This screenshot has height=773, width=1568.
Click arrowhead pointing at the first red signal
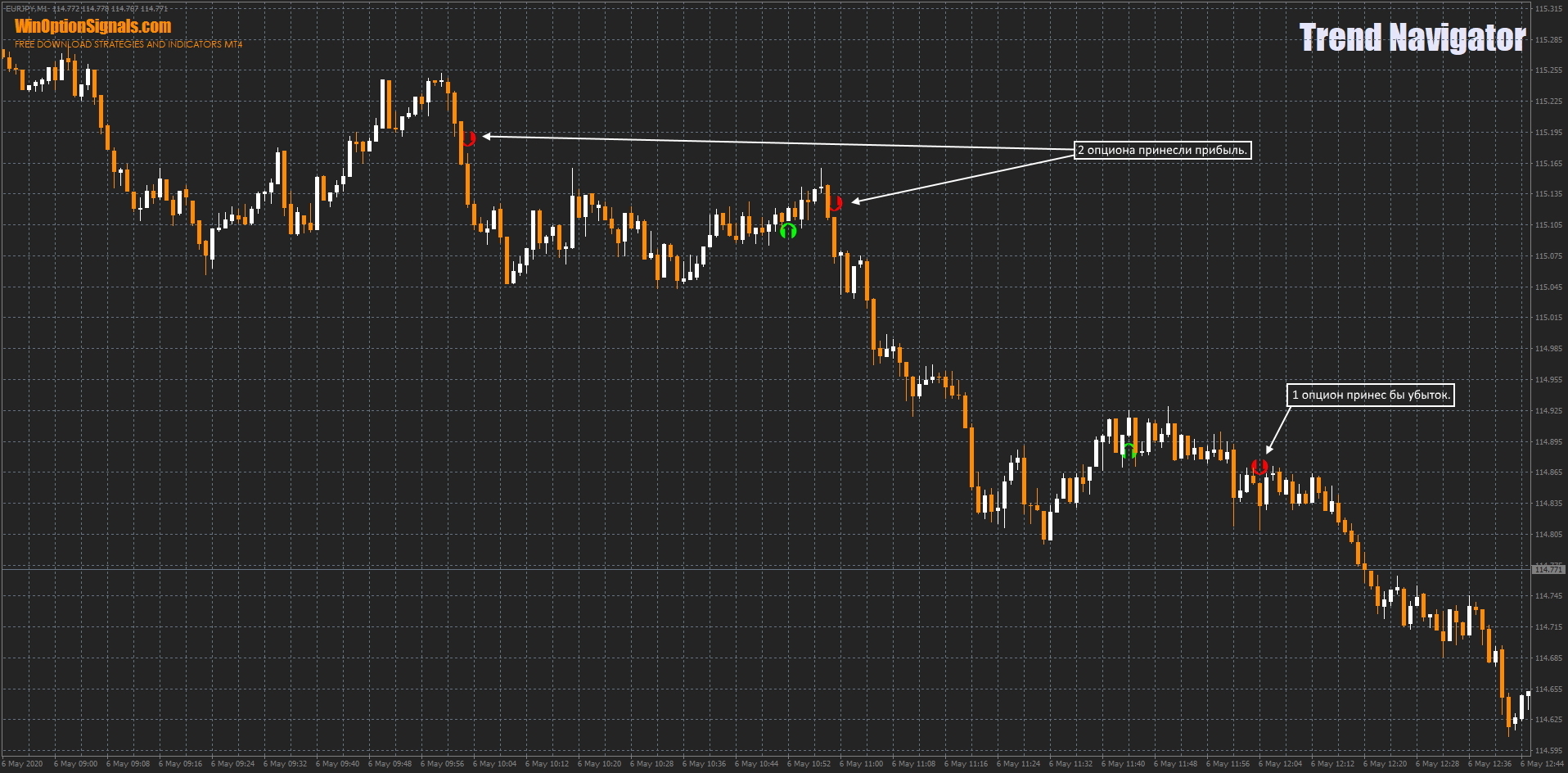[487, 137]
